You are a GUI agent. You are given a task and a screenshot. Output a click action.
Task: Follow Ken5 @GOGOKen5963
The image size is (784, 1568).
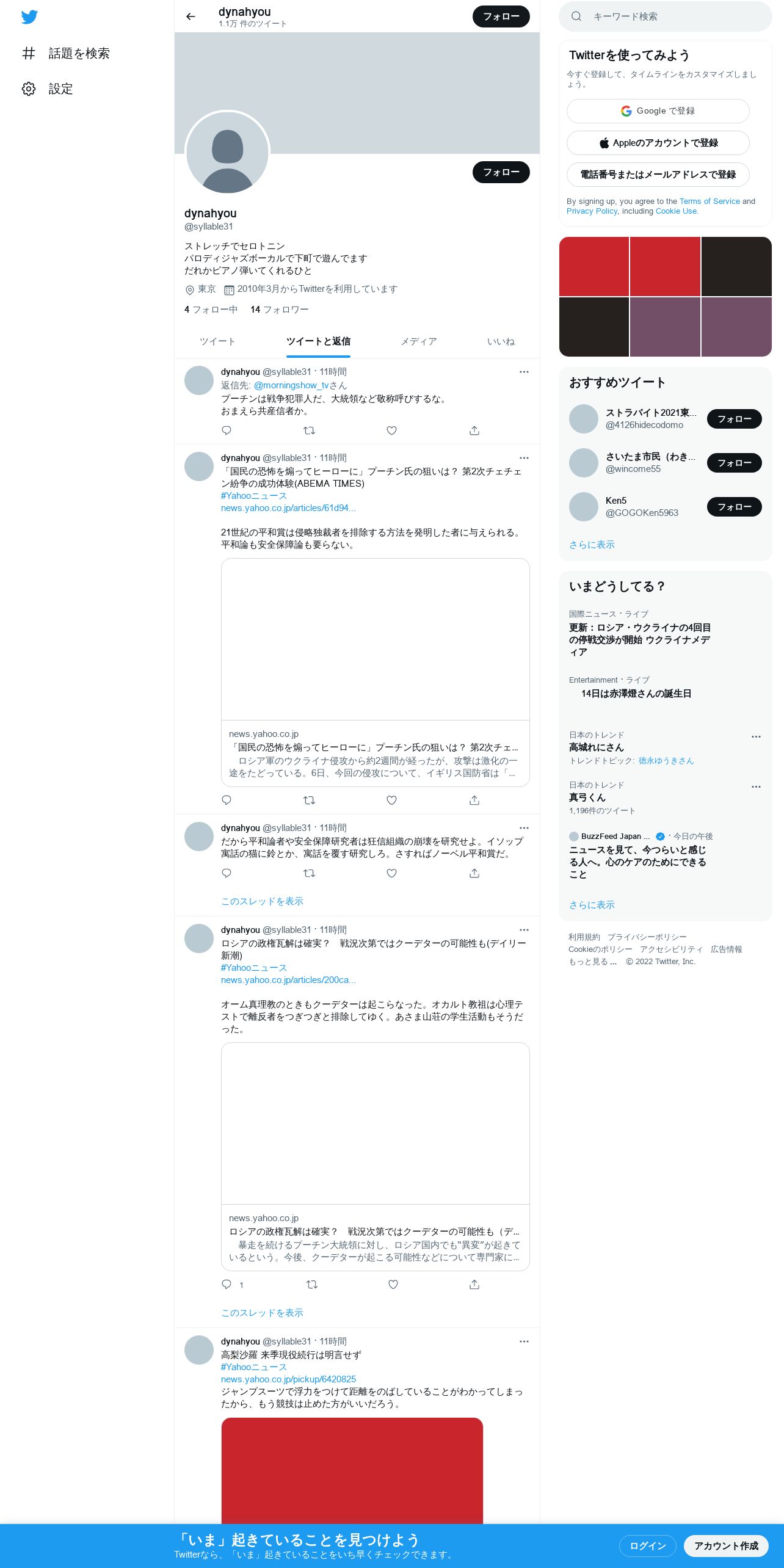coord(734,507)
